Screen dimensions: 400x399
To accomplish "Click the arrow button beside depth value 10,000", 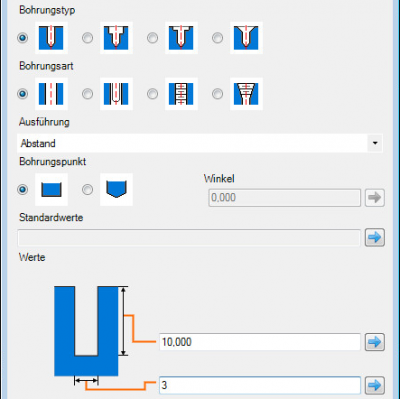I will pyautogui.click(x=375, y=342).
